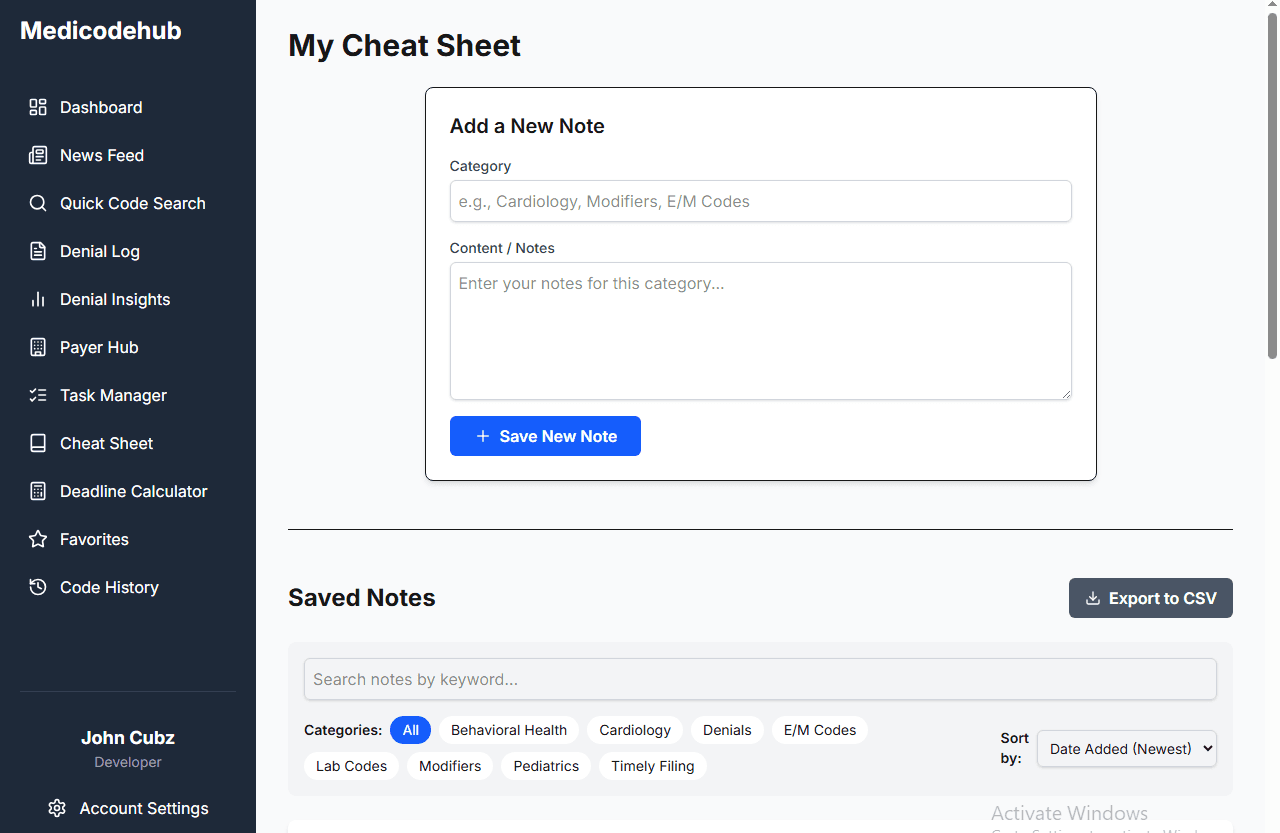Screen dimensions: 1280x833
Task: Focus the Category input field
Action: [x=761, y=201]
